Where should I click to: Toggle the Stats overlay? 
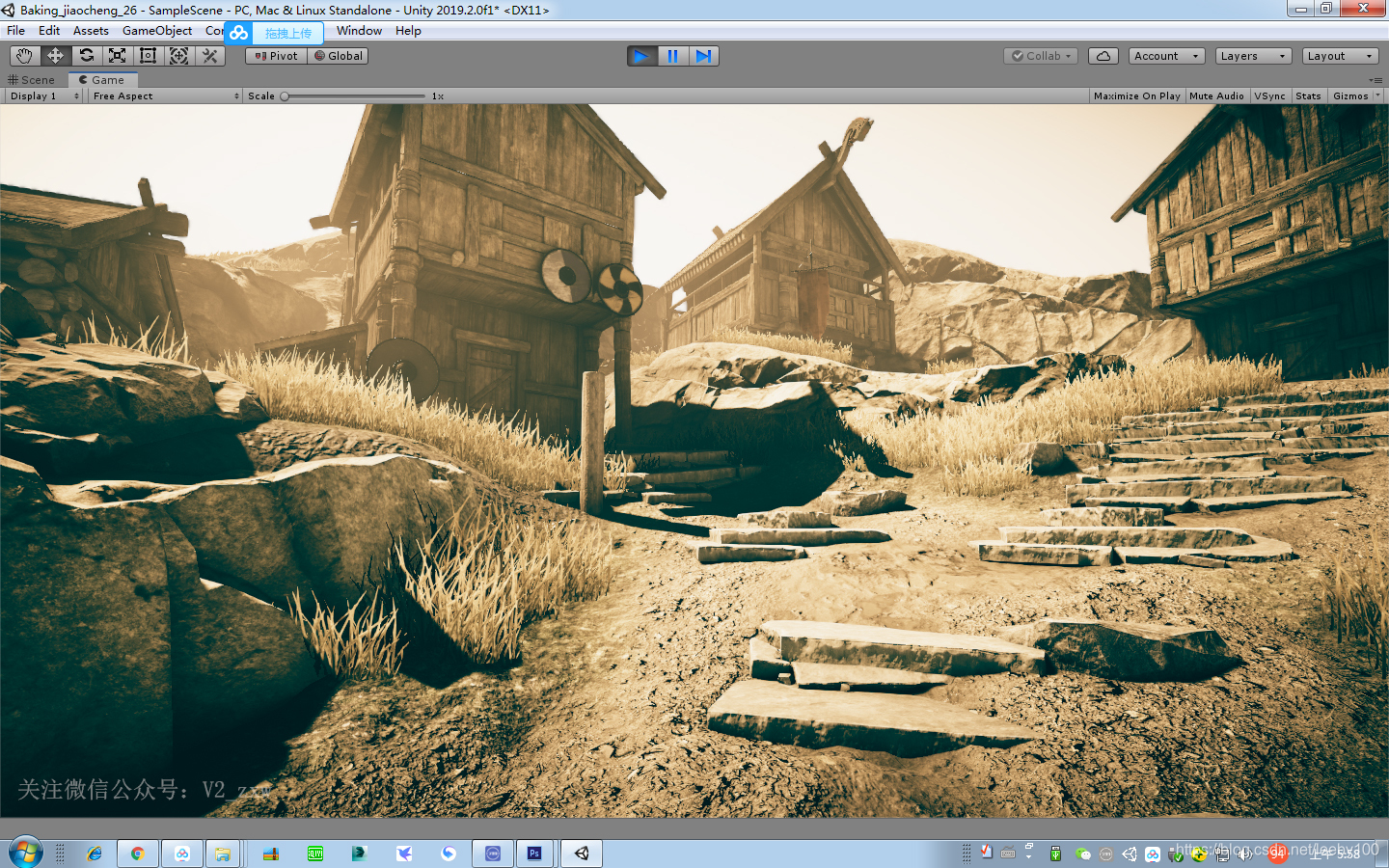[x=1308, y=96]
